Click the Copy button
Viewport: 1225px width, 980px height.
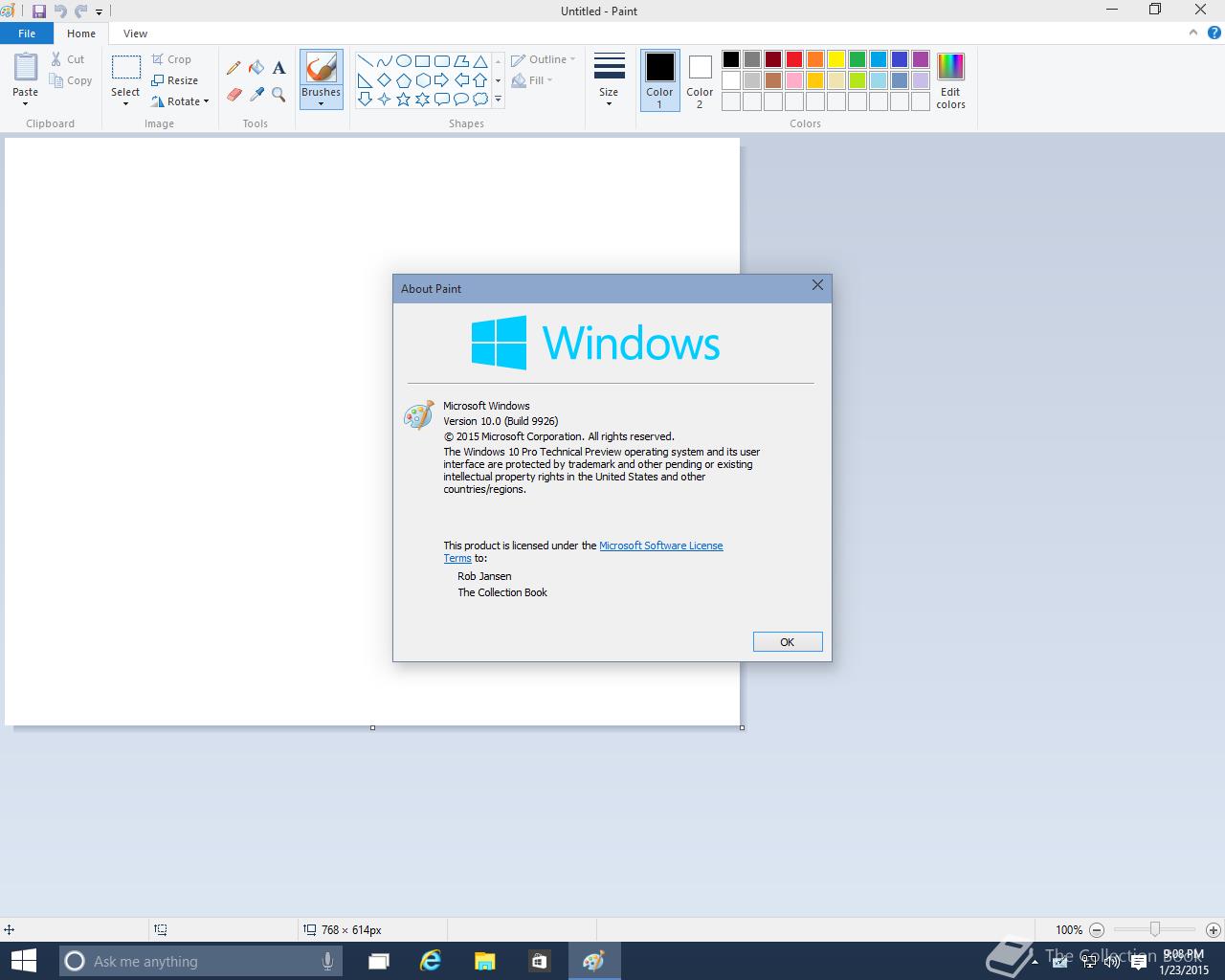pos(71,80)
